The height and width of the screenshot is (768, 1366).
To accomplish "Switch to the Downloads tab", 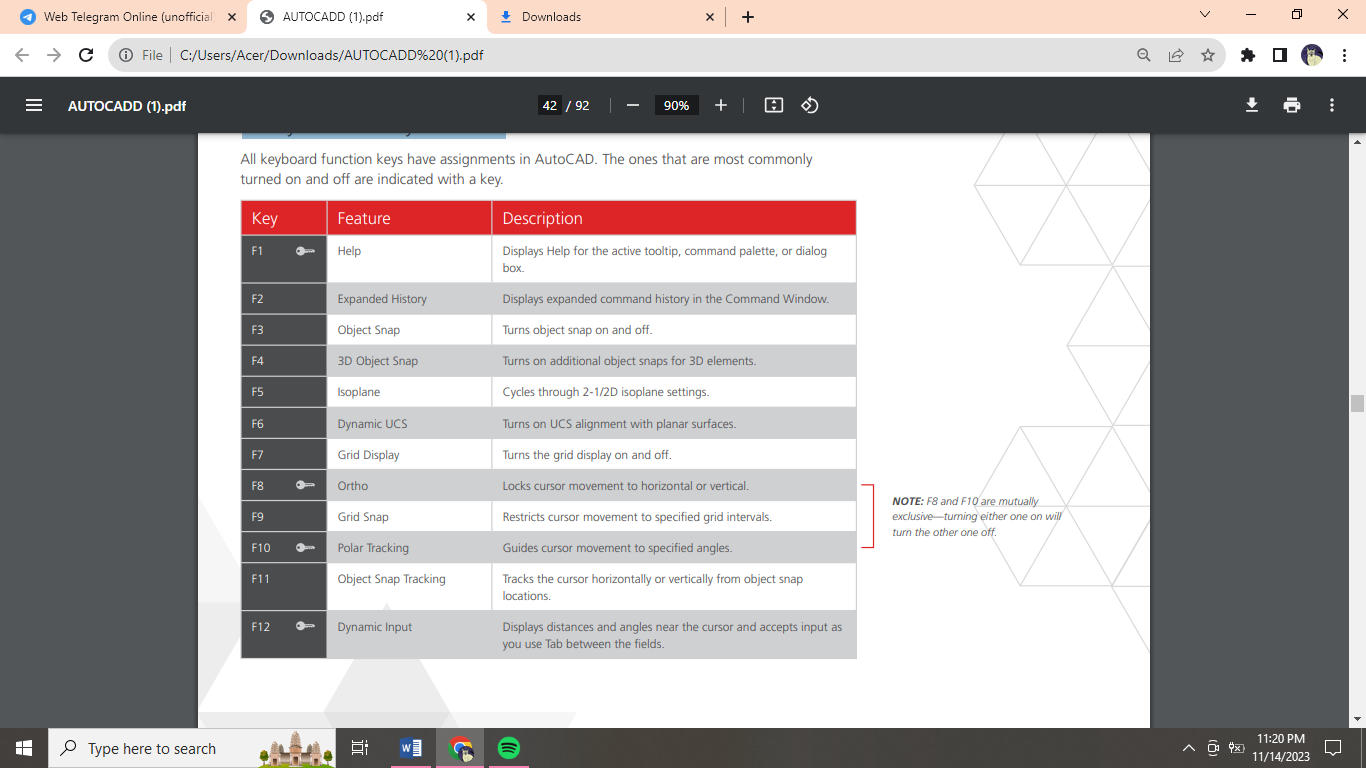I will pos(607,17).
